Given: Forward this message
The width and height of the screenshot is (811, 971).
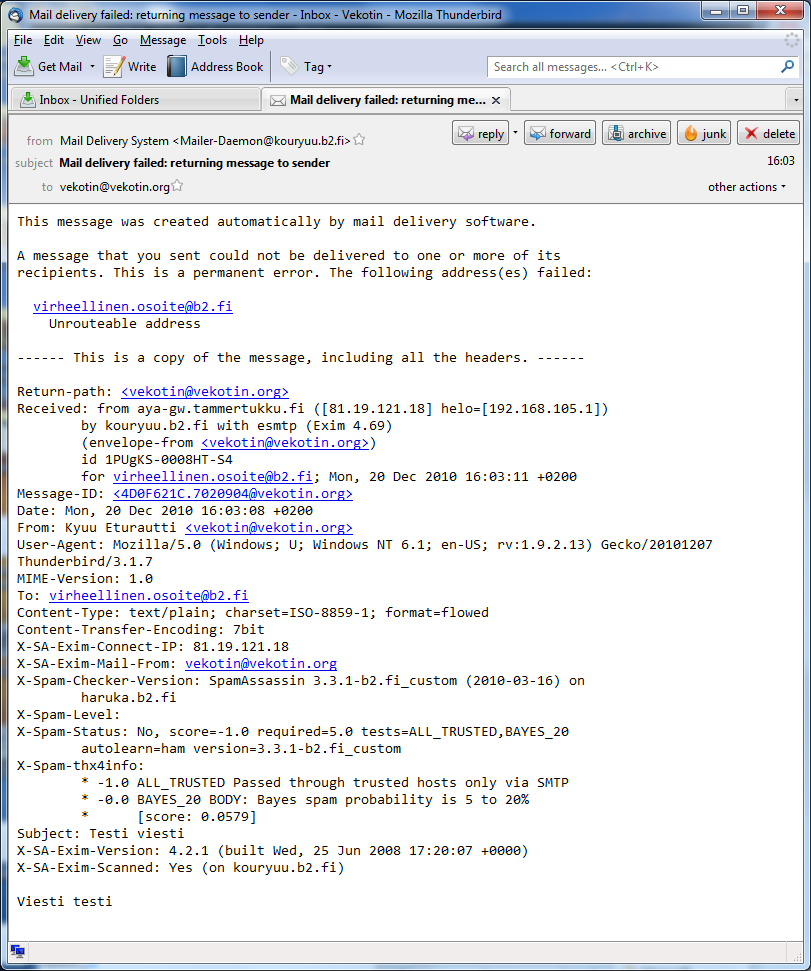Looking at the screenshot, I should pyautogui.click(x=560, y=134).
